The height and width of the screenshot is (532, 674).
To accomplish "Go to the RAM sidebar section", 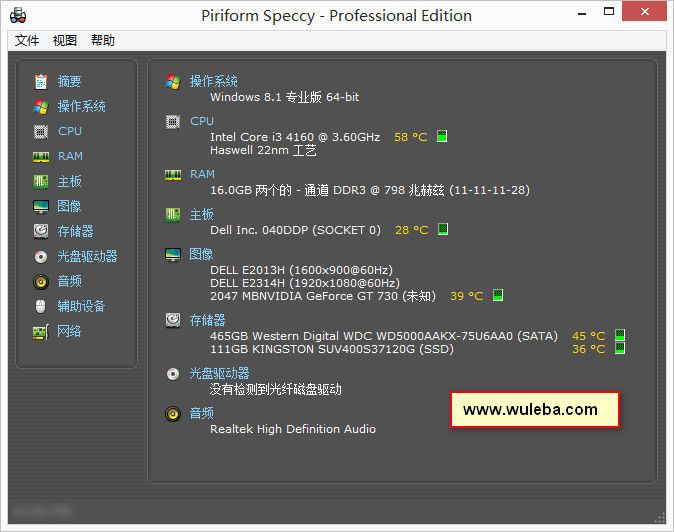I will (70, 156).
